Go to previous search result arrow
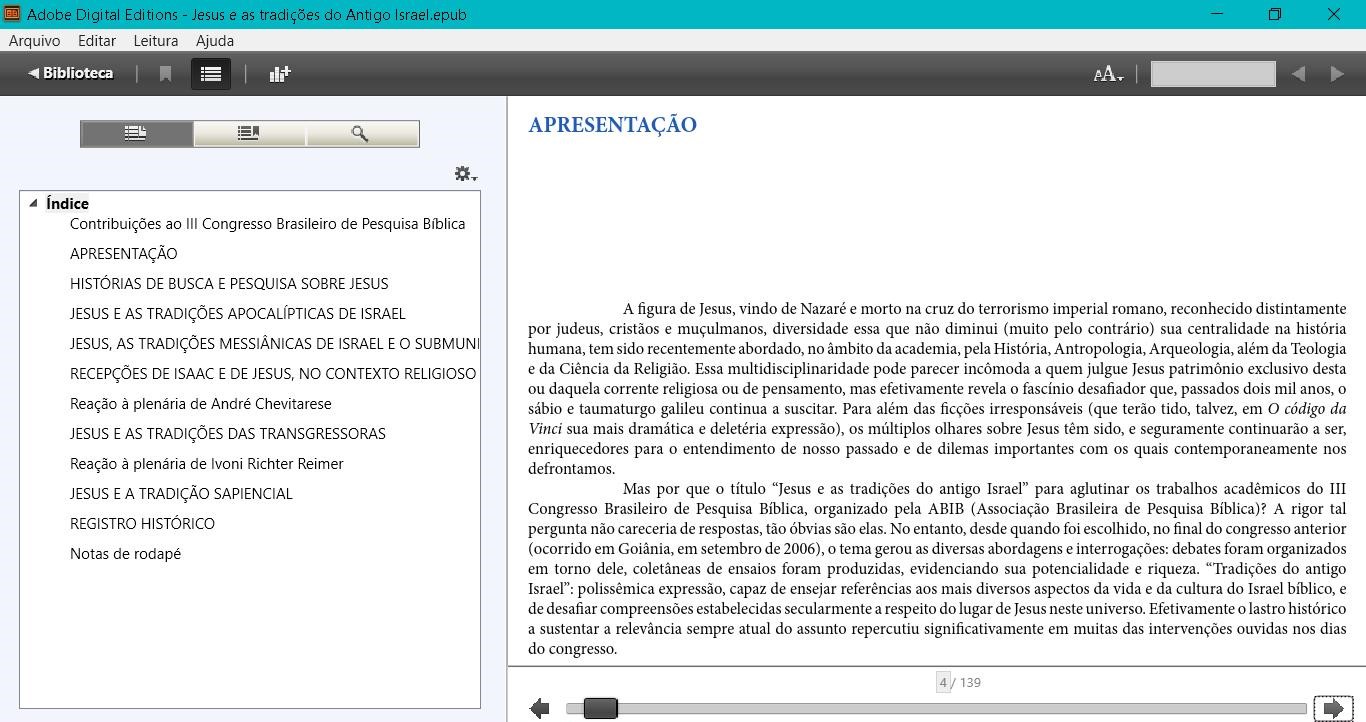1366x722 pixels. [x=1298, y=74]
